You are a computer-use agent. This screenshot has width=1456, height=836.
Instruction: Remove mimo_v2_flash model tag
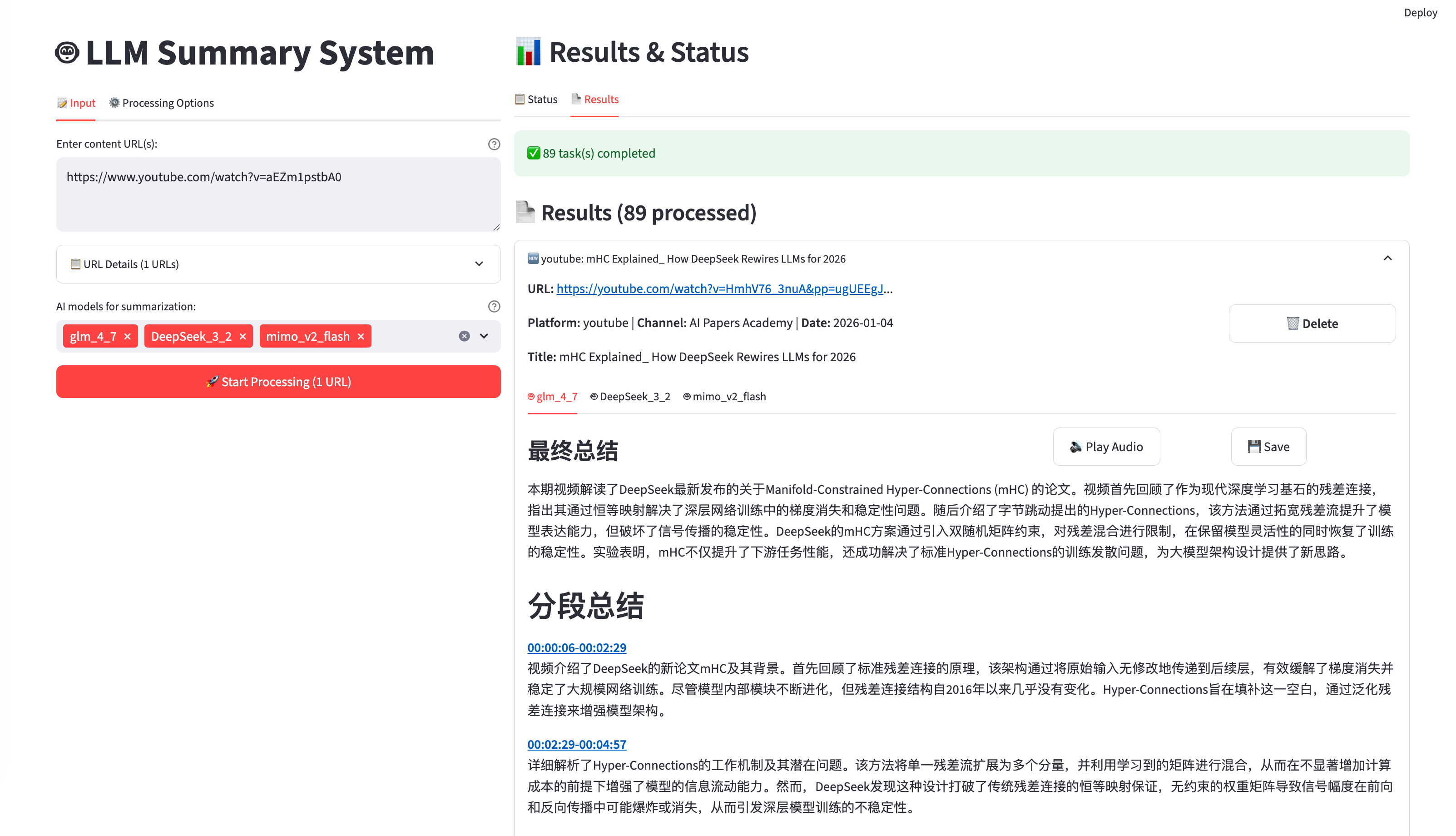click(361, 337)
